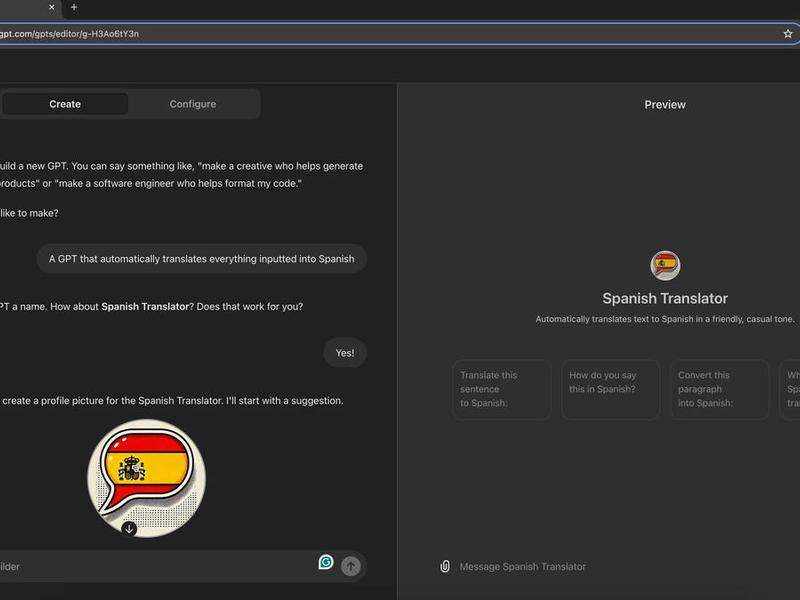This screenshot has height=600, width=800.
Task: Click the Spanish flag profile image in chat
Action: [147, 478]
